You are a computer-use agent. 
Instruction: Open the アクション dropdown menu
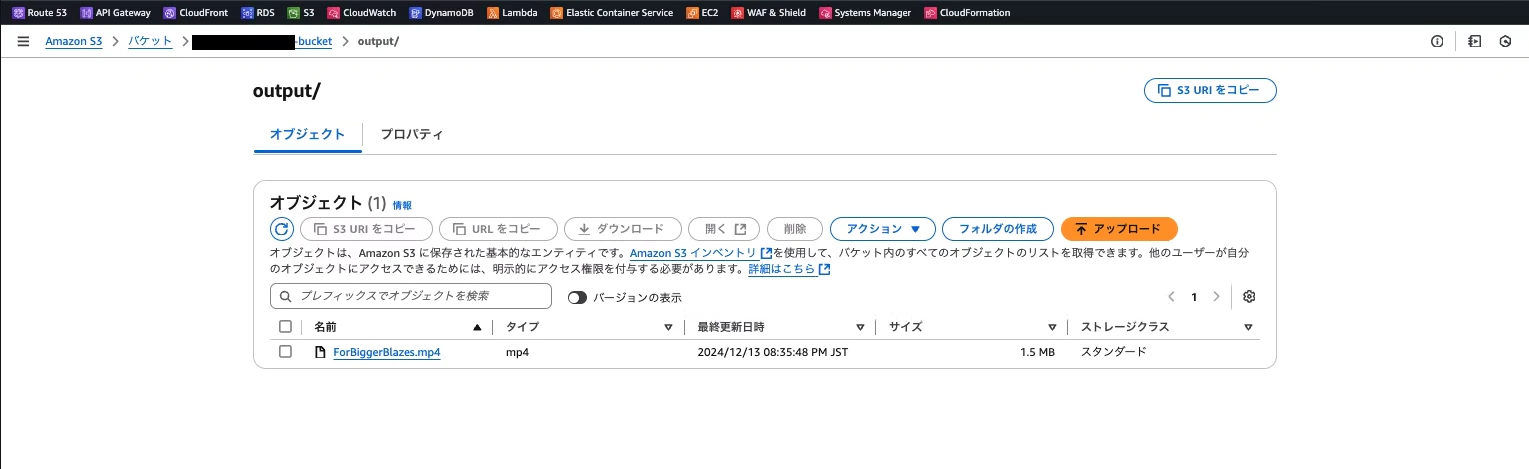883,229
